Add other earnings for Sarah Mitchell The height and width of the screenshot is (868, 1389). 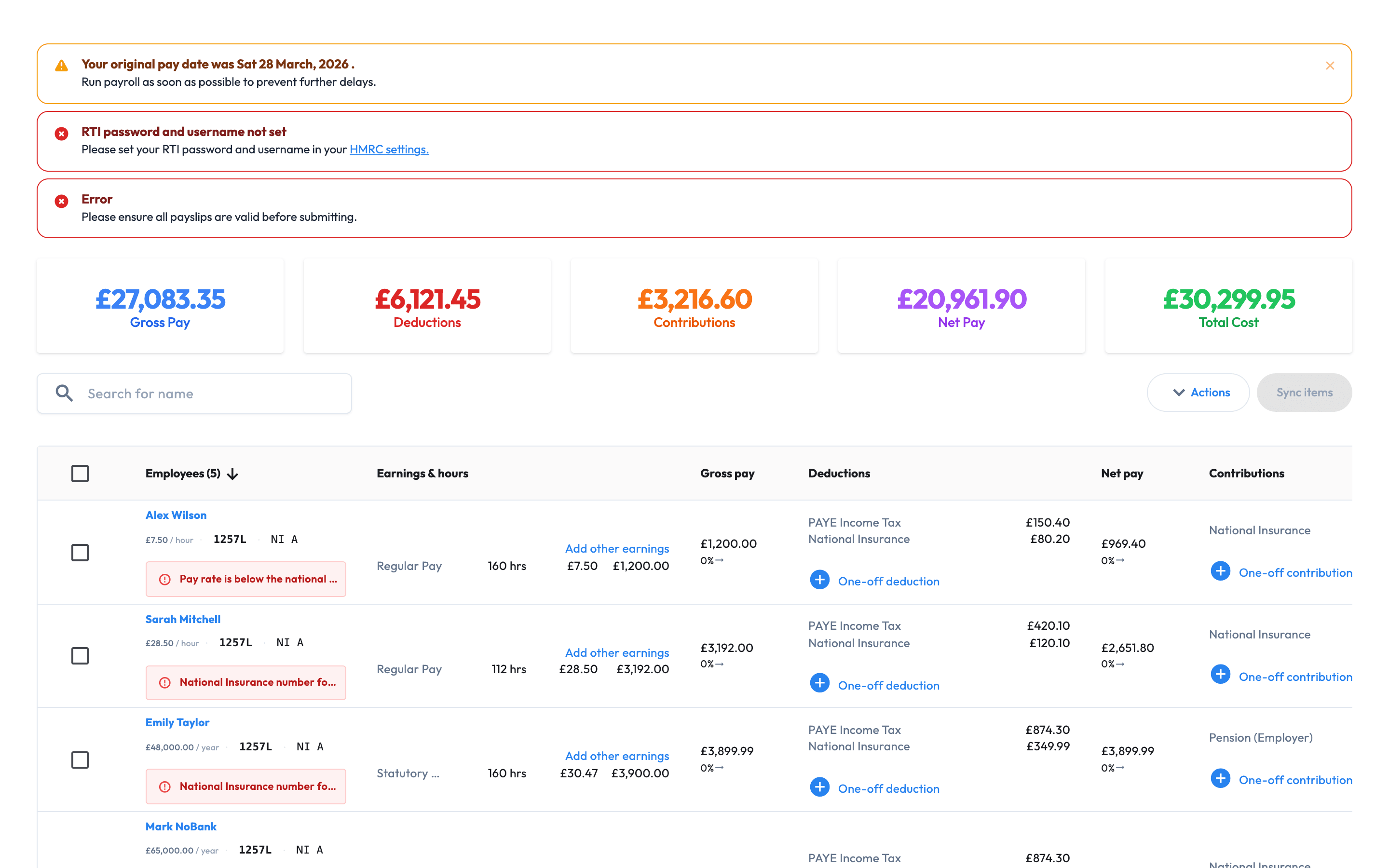[617, 652]
